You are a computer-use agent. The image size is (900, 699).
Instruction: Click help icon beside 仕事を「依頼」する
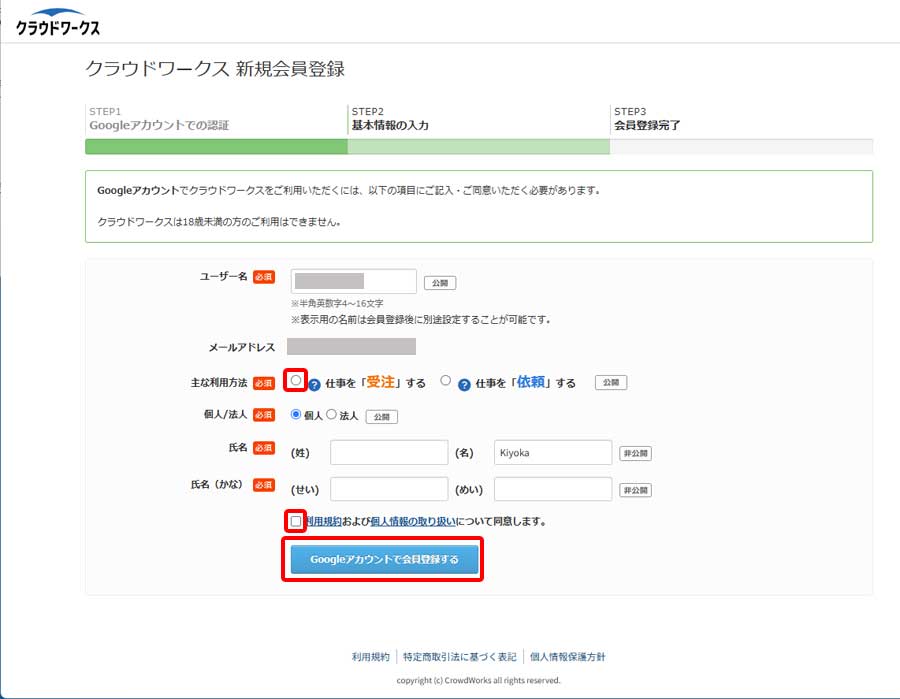tap(464, 384)
